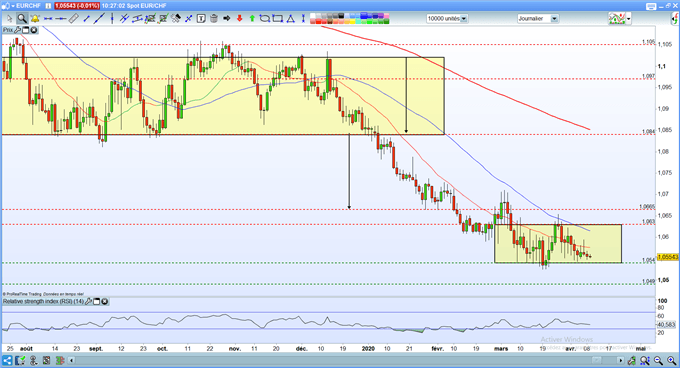Open the indicators chart icon

click(x=616, y=19)
